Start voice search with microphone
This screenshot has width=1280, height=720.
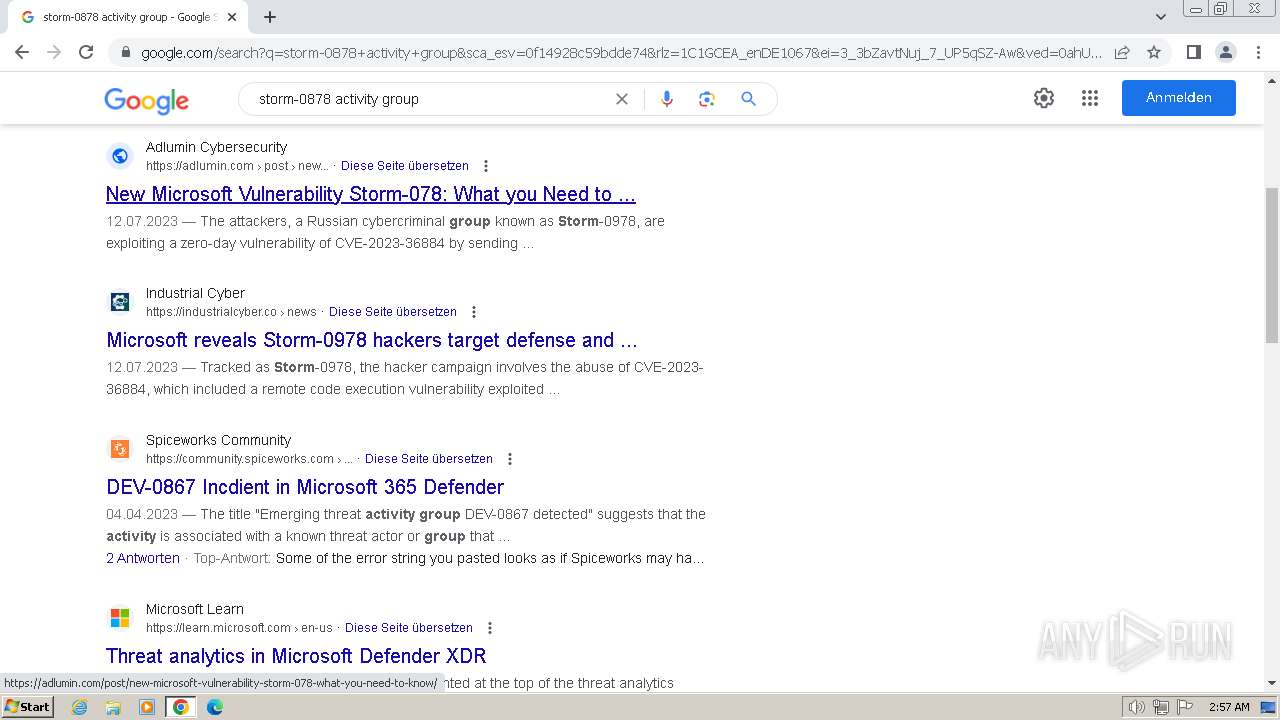[x=667, y=99]
